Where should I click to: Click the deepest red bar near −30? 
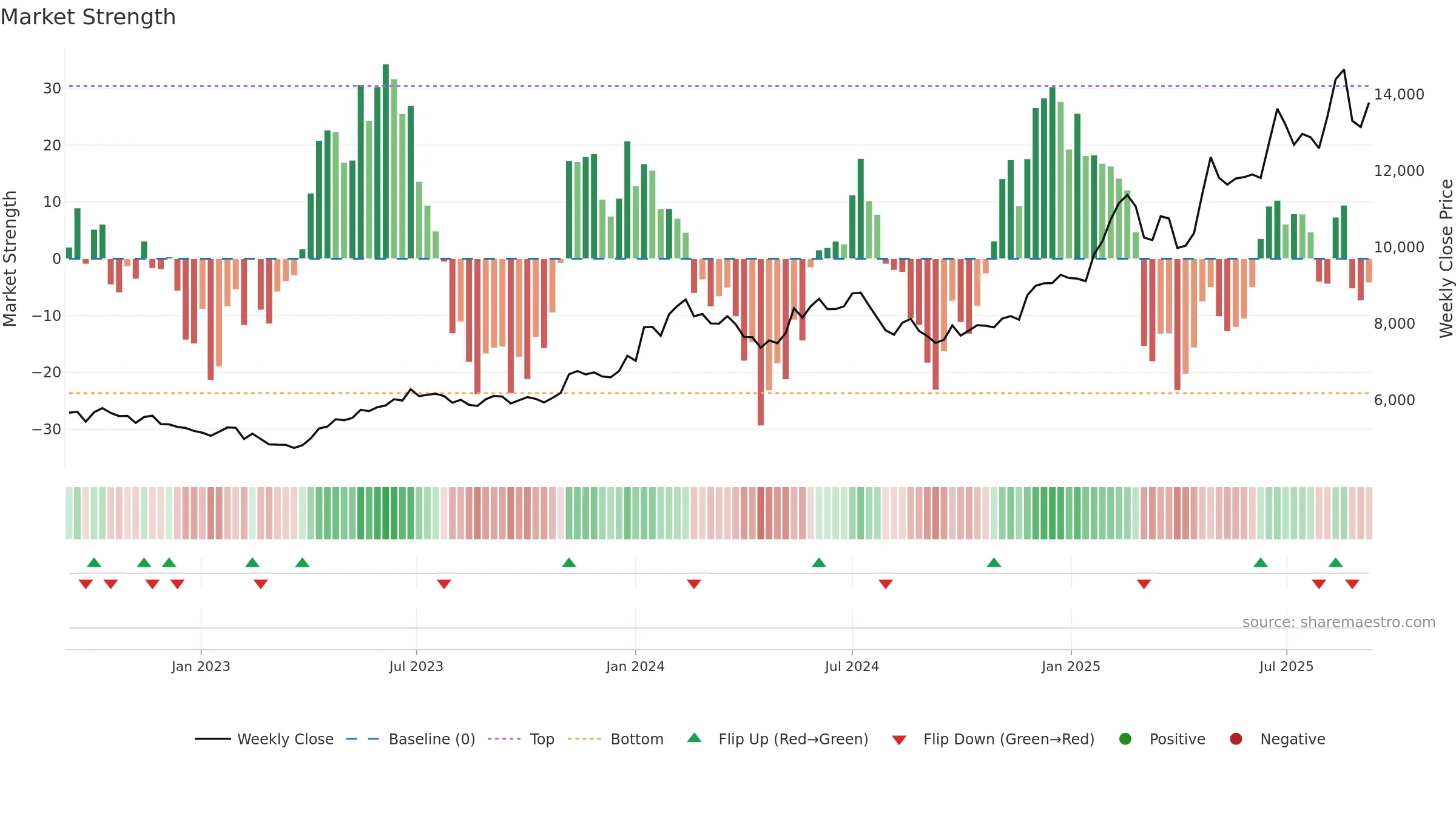coord(761,342)
